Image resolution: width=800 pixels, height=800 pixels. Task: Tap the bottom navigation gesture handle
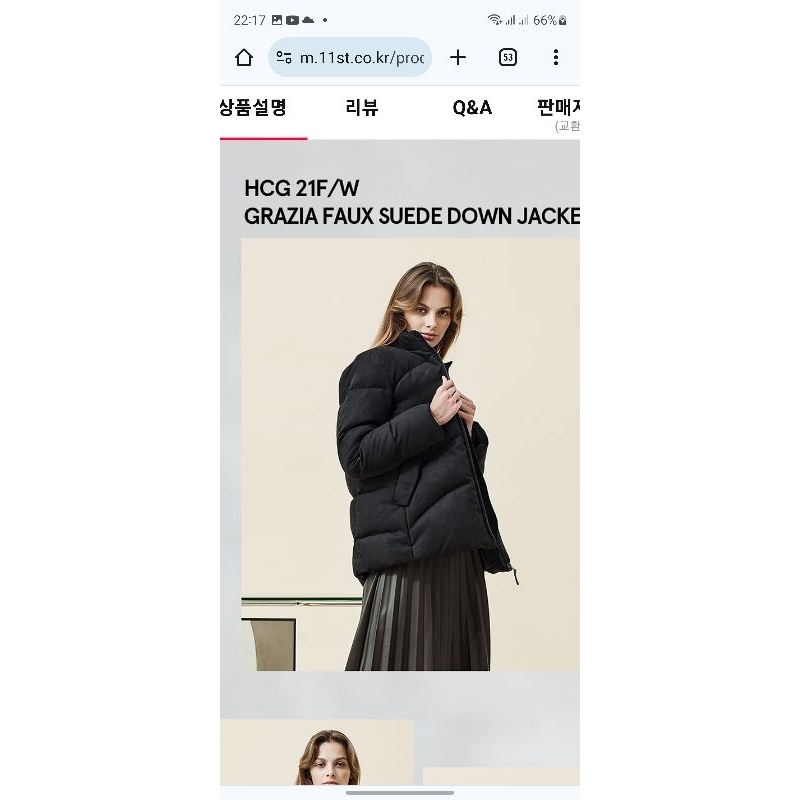[x=399, y=793]
